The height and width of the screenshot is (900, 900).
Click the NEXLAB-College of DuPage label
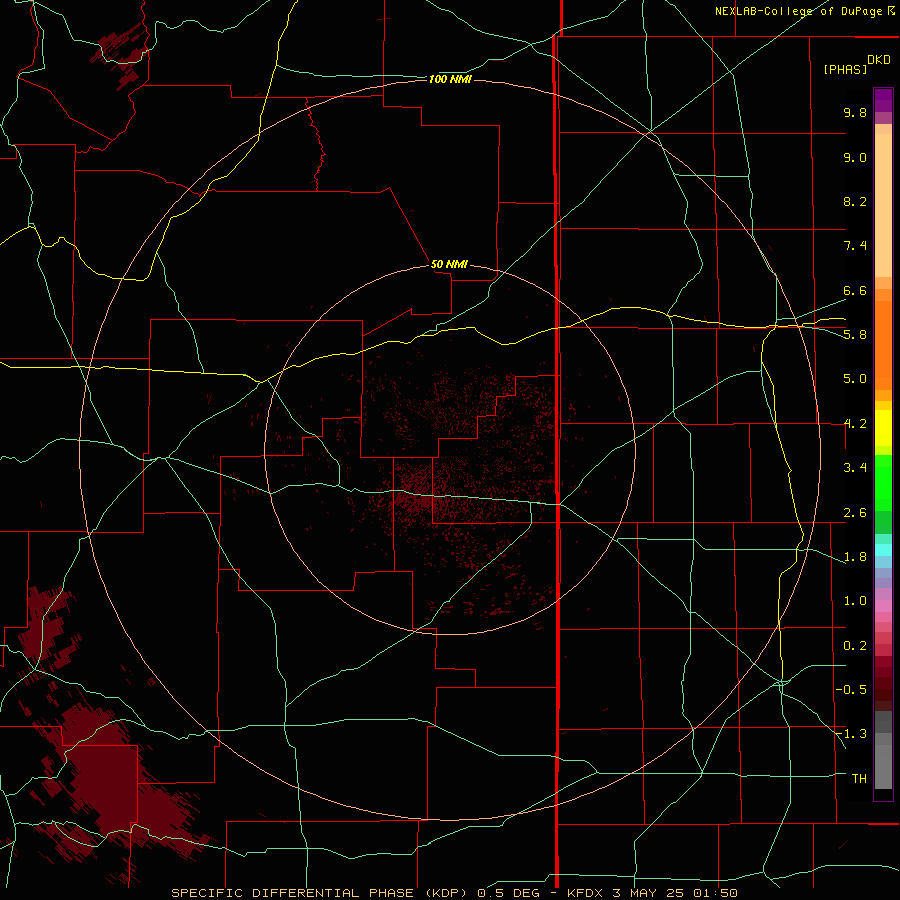[x=800, y=11]
